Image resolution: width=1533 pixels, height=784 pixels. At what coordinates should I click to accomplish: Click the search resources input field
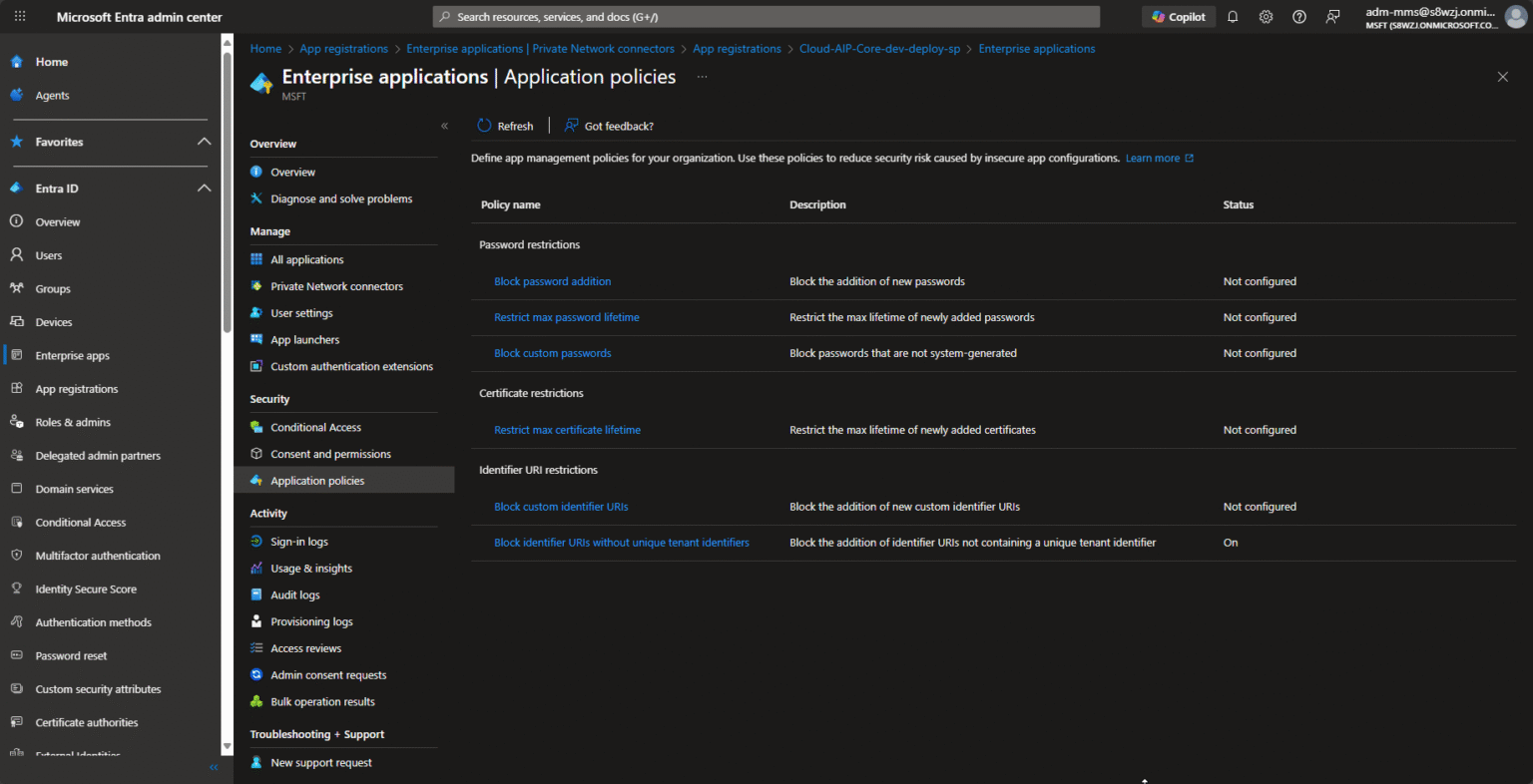(x=766, y=17)
